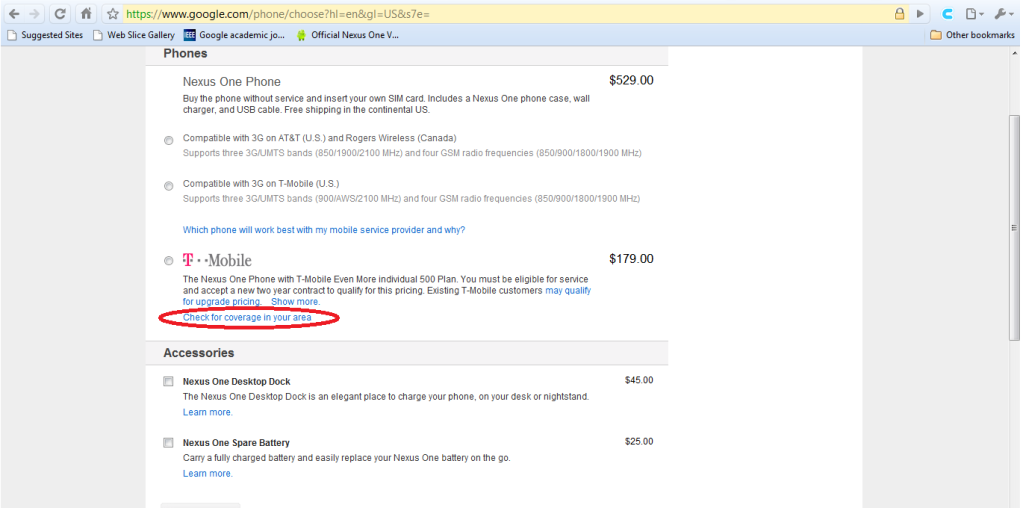Go forward with the browser forward arrow
The width and height of the screenshot is (1023, 508).
click(35, 14)
